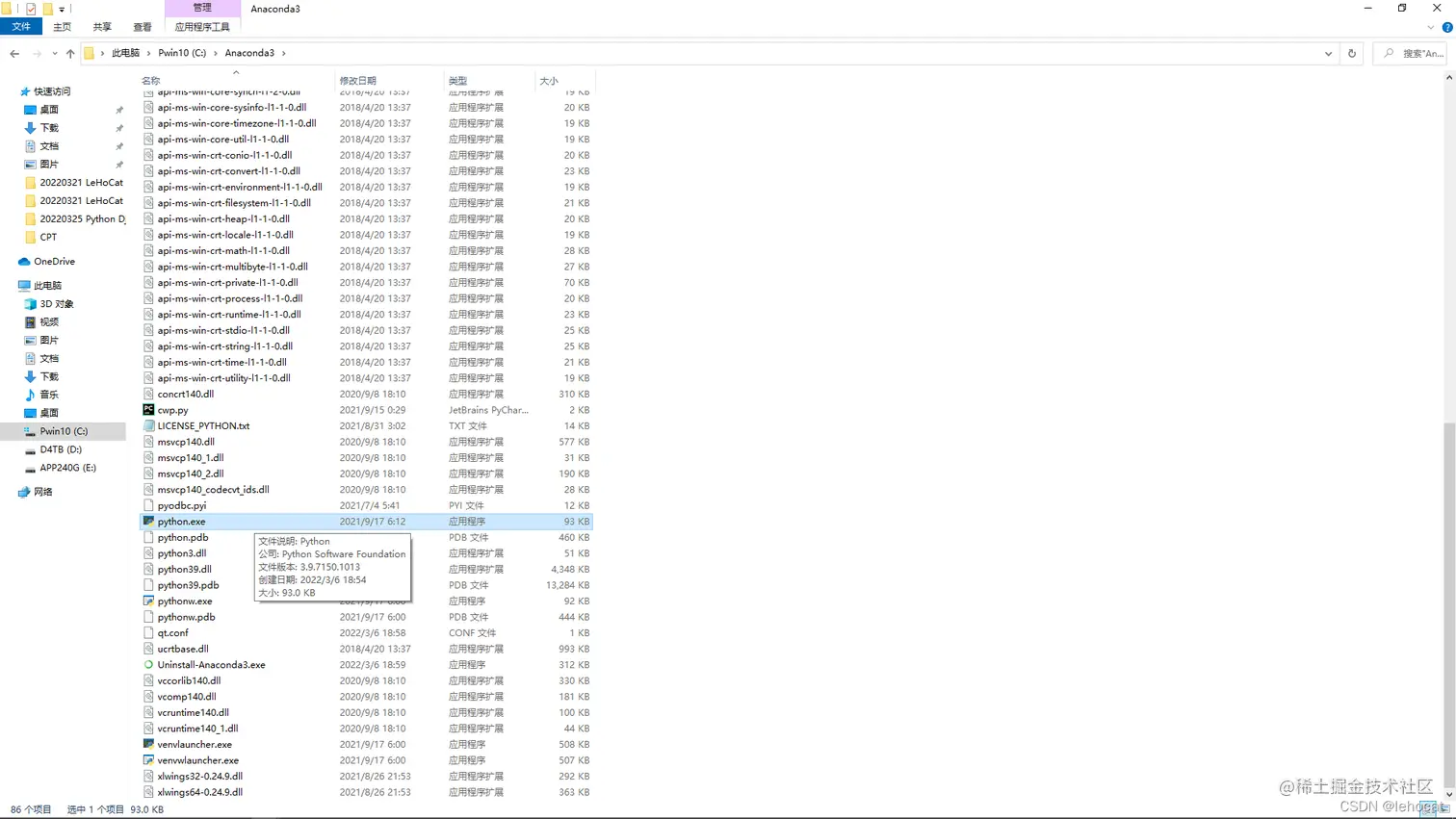Image resolution: width=1456 pixels, height=819 pixels.
Task: Open the 文件 ribbon menu
Action: tap(21, 27)
